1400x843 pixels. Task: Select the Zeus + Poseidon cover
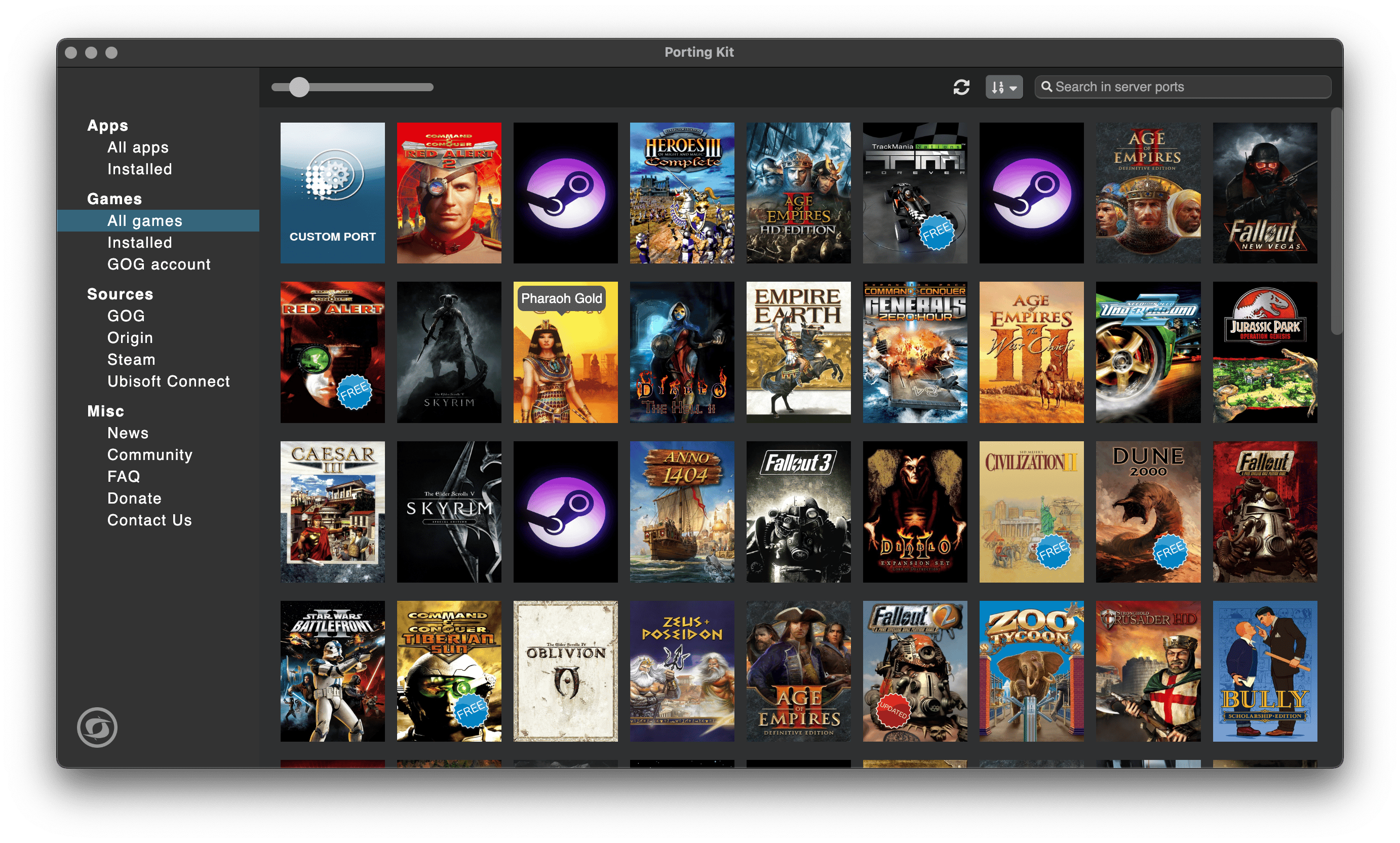tap(682, 671)
